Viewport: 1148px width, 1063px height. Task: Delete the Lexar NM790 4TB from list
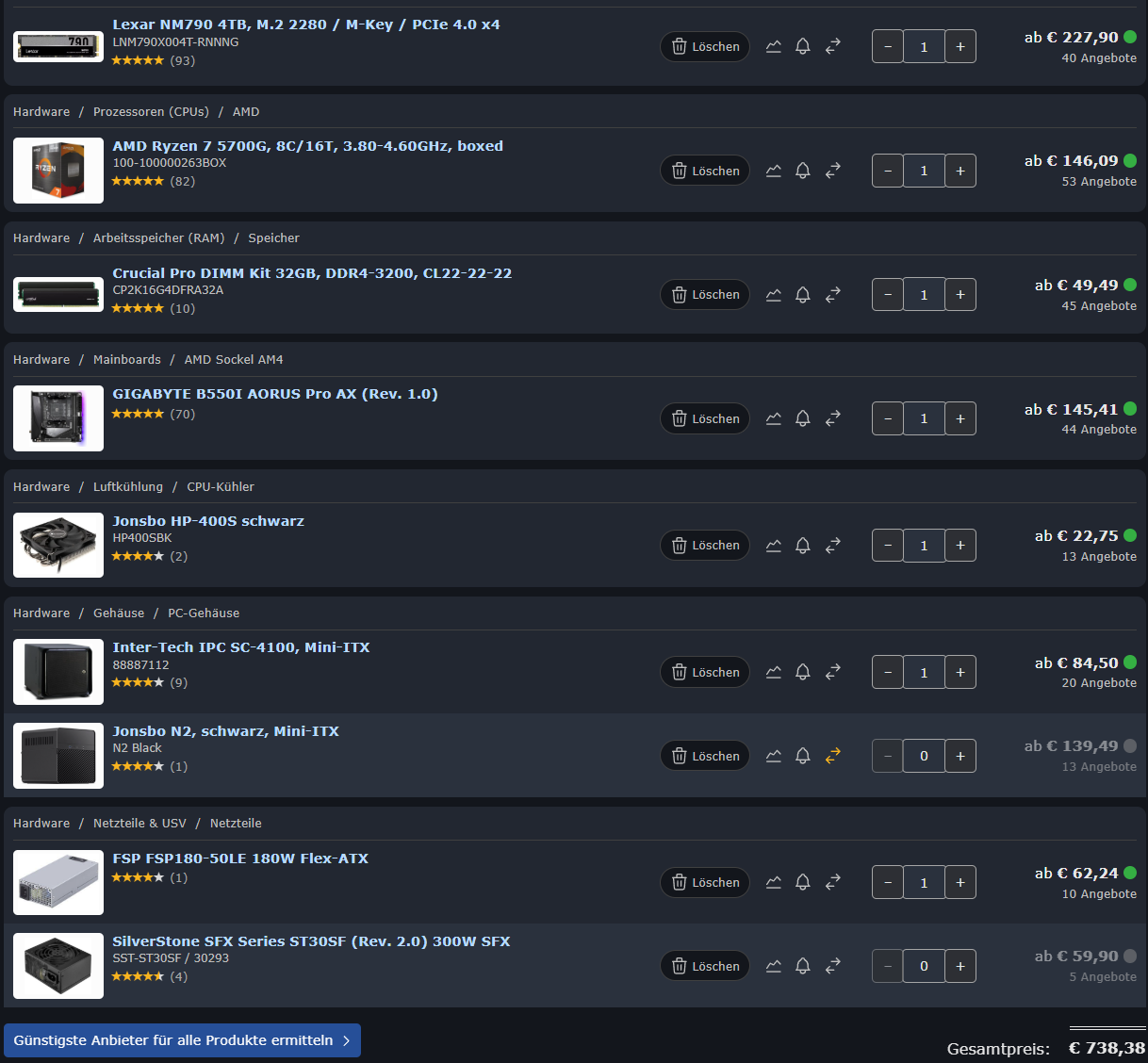coord(705,46)
